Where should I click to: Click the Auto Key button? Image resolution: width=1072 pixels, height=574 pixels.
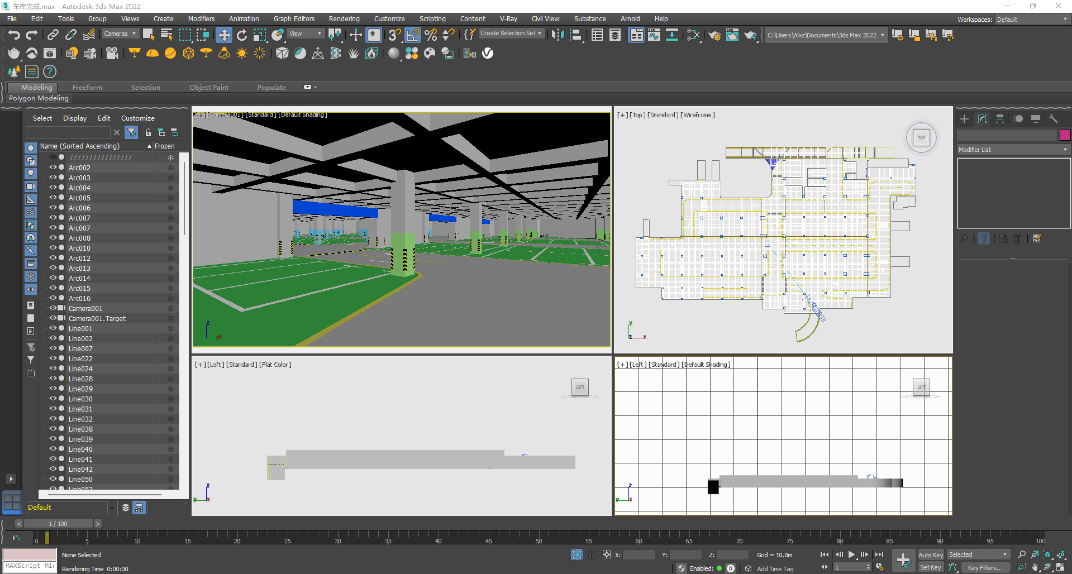click(x=930, y=554)
